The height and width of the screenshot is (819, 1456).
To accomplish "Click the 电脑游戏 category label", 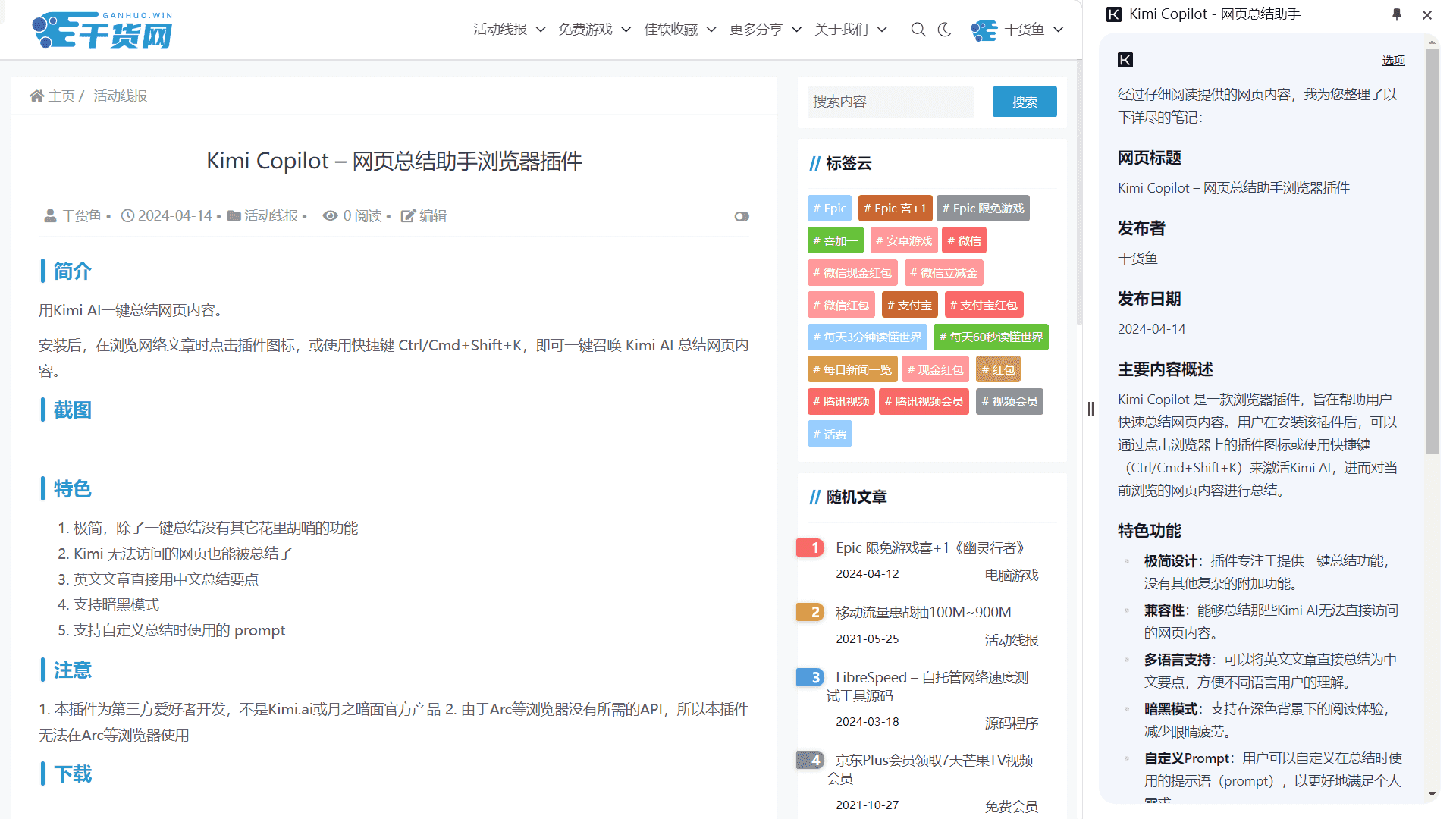I will [x=1012, y=575].
